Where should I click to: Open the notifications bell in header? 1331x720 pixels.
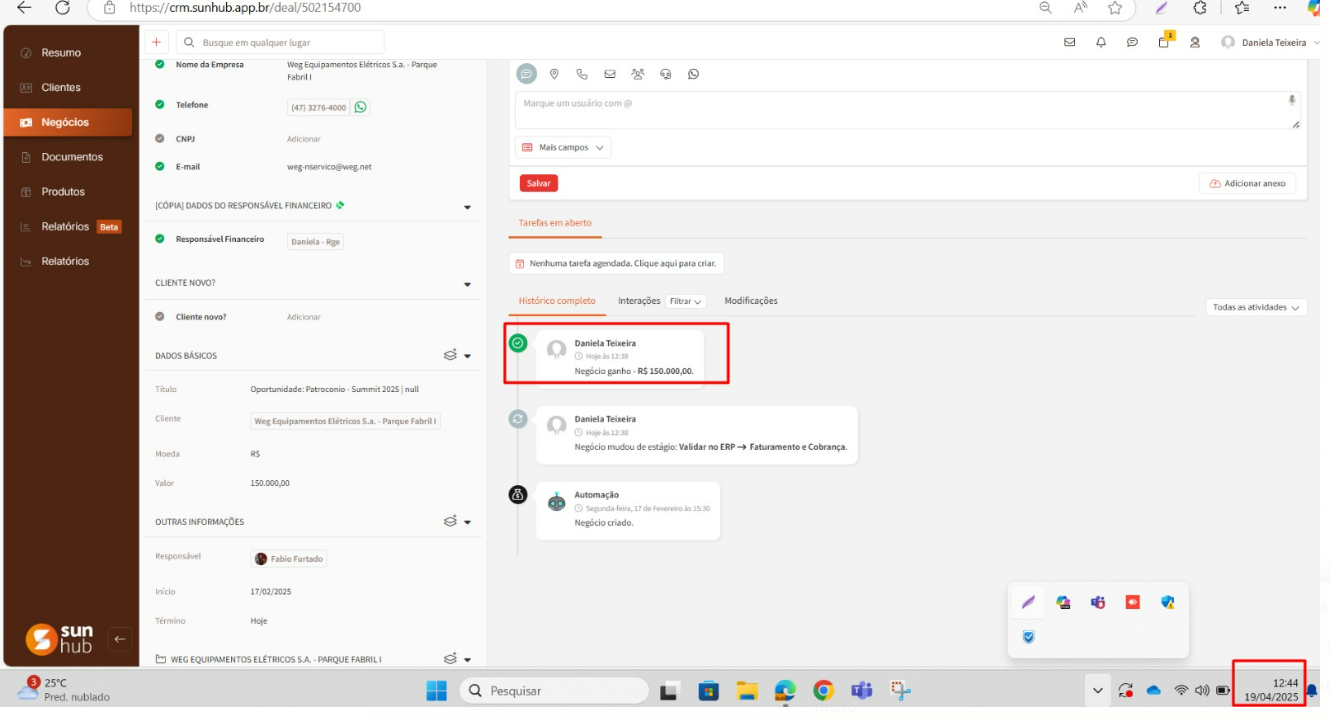point(1101,43)
